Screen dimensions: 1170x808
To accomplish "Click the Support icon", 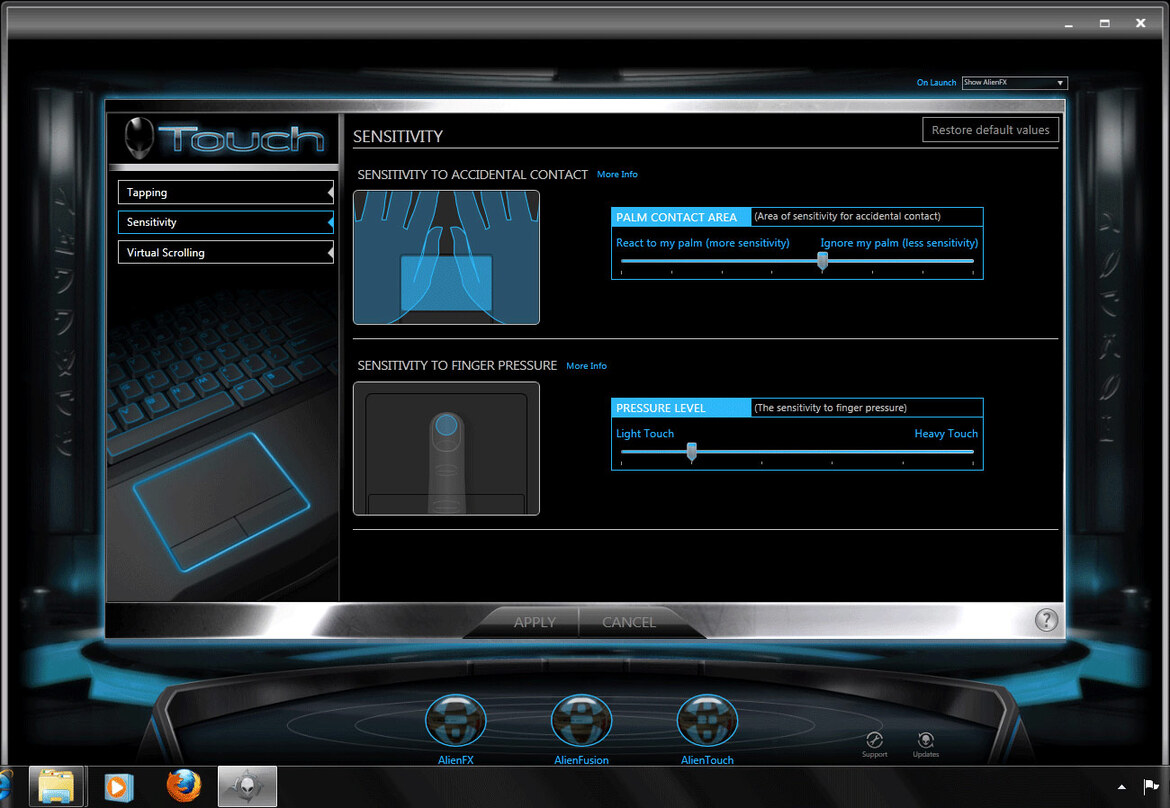I will [x=875, y=744].
